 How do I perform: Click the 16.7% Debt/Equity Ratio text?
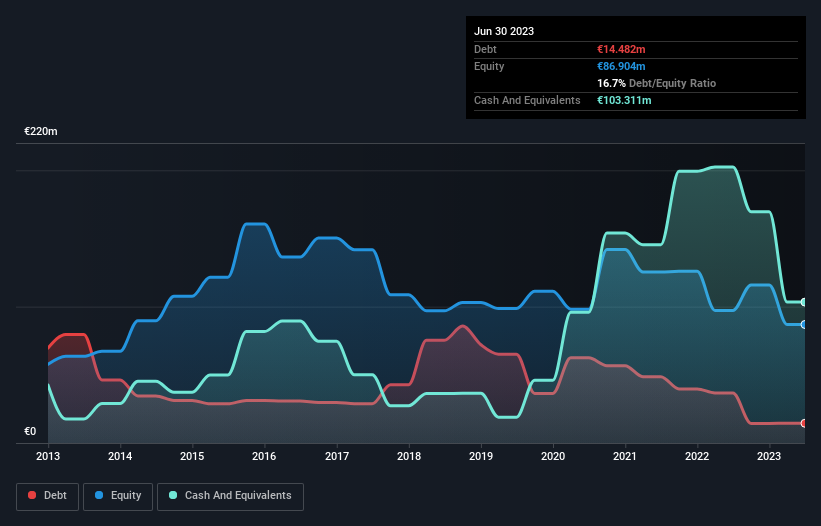click(657, 83)
